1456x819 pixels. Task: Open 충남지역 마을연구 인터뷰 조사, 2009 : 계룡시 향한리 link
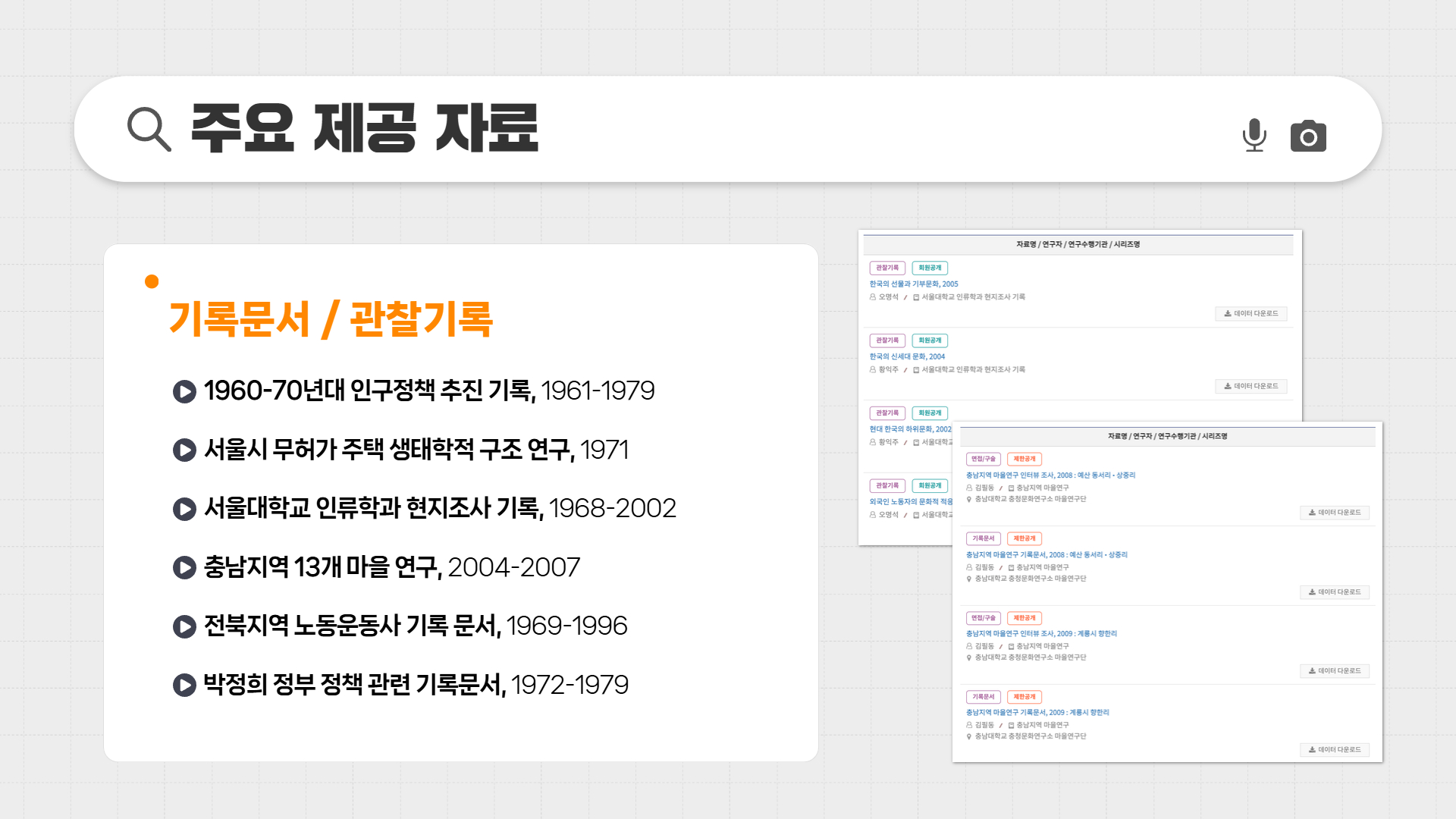click(1041, 634)
